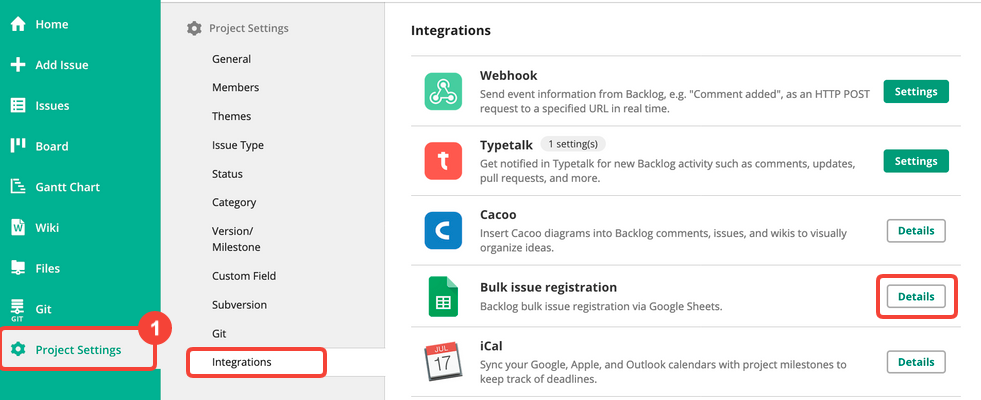Viewport: 981px width, 400px height.
Task: Click the iCal calendar icon
Action: tap(443, 362)
